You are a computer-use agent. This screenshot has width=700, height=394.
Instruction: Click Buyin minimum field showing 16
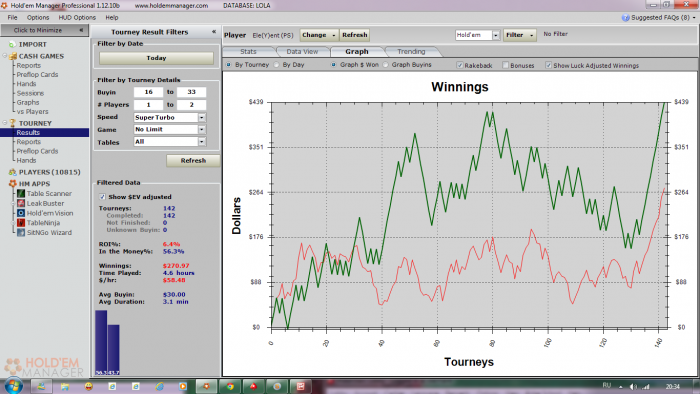148,92
